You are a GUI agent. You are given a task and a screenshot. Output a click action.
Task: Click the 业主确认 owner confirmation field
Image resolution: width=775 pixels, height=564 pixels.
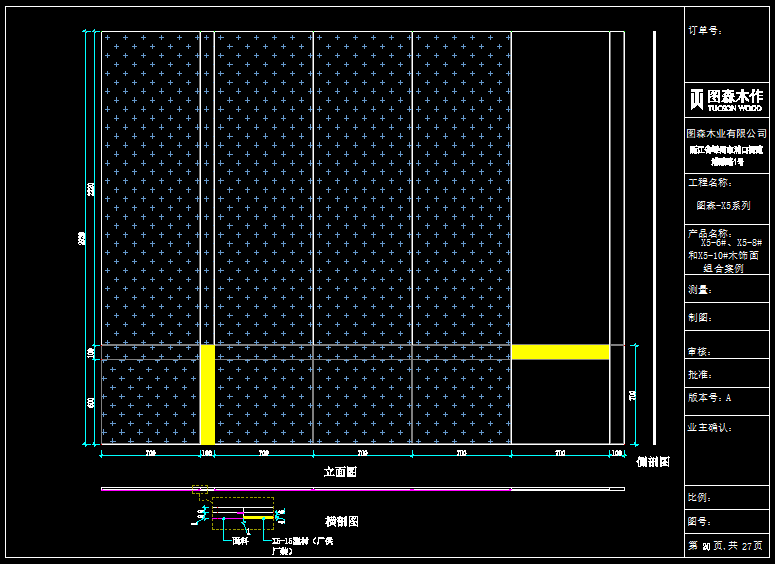pyautogui.click(x=710, y=427)
